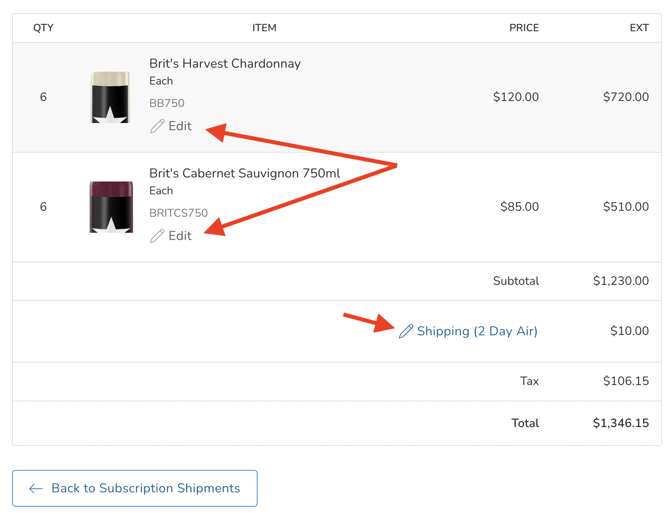Select the BRITCS750 SKU text
The width and height of the screenshot is (670, 516).
[x=179, y=213]
